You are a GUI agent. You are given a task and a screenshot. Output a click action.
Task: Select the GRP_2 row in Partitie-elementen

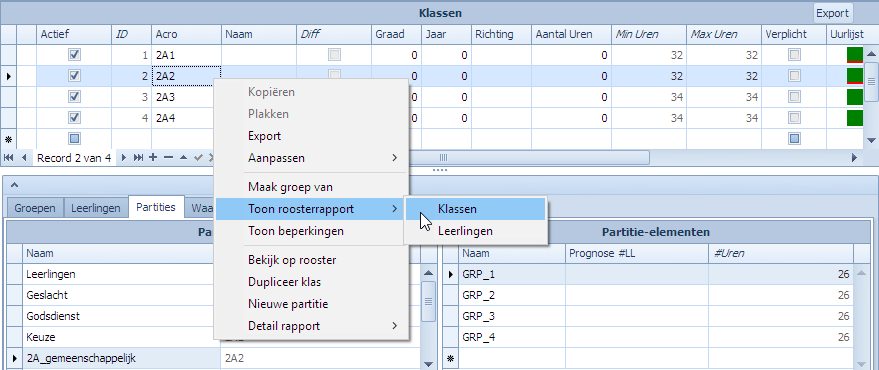click(656, 295)
